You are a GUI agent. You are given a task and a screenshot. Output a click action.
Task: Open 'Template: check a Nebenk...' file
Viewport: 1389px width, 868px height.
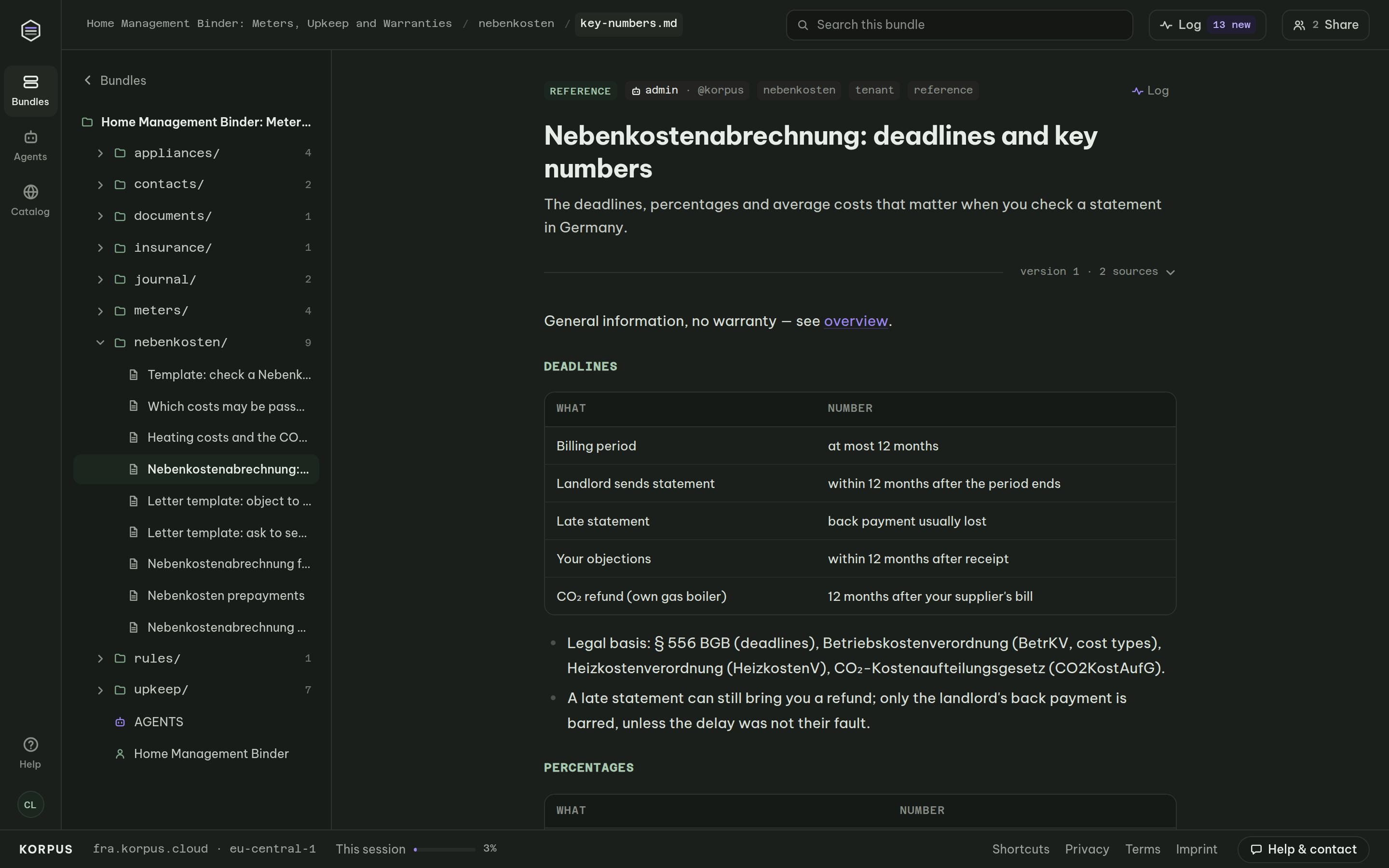[196, 375]
